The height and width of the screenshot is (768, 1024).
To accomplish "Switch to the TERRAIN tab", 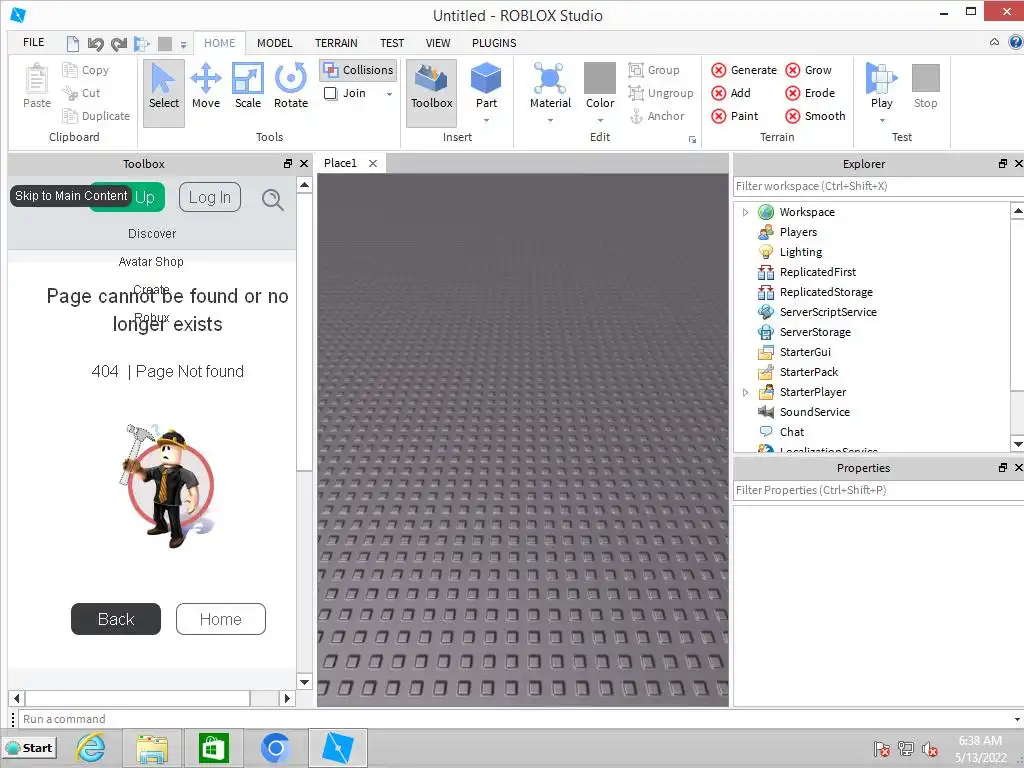I will pos(336,43).
